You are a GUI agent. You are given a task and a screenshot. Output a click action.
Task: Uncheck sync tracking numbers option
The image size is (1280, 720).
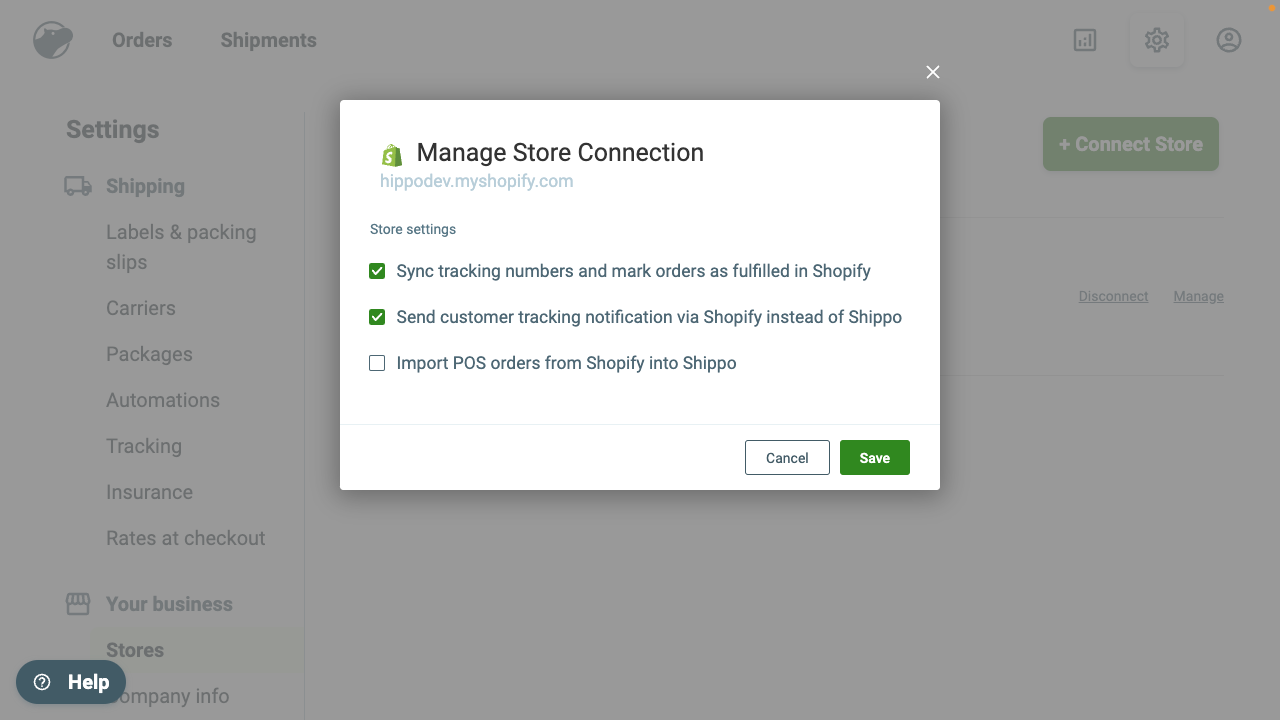pyautogui.click(x=377, y=270)
